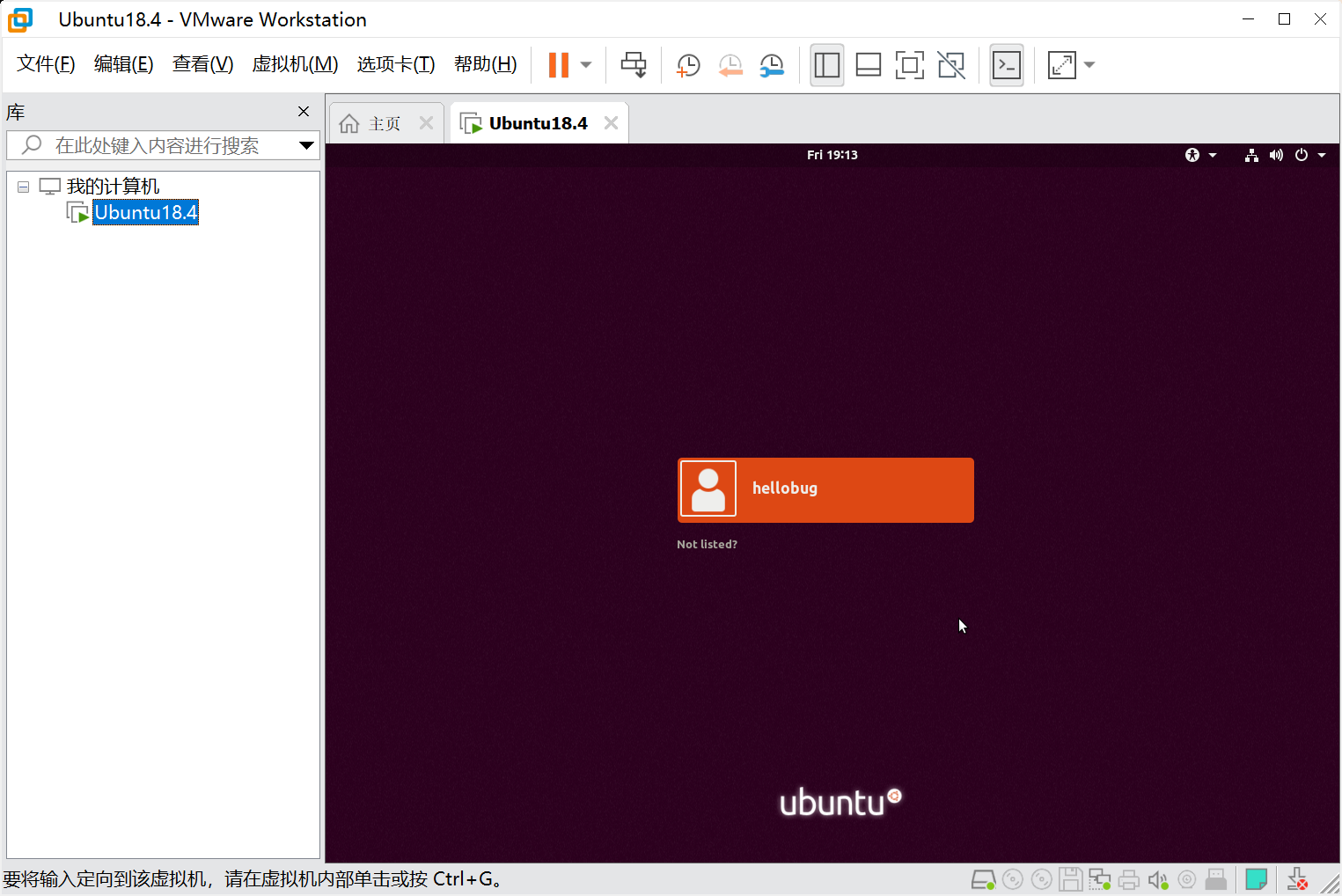Click the CD/DVD device status icon
1342x896 pixels.
click(1013, 878)
